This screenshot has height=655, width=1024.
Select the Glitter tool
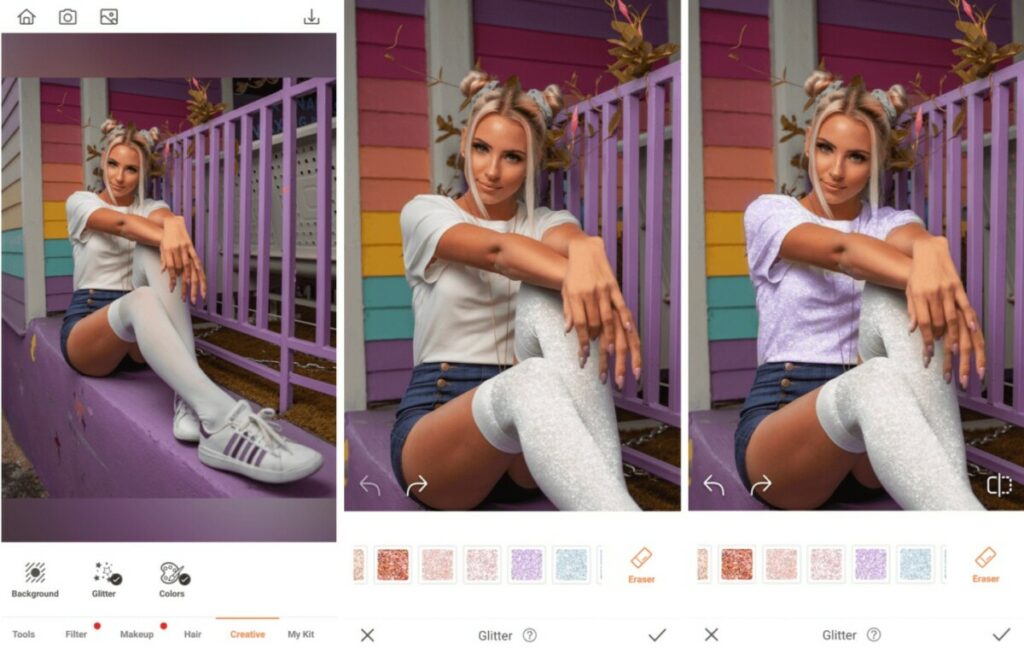[104, 580]
